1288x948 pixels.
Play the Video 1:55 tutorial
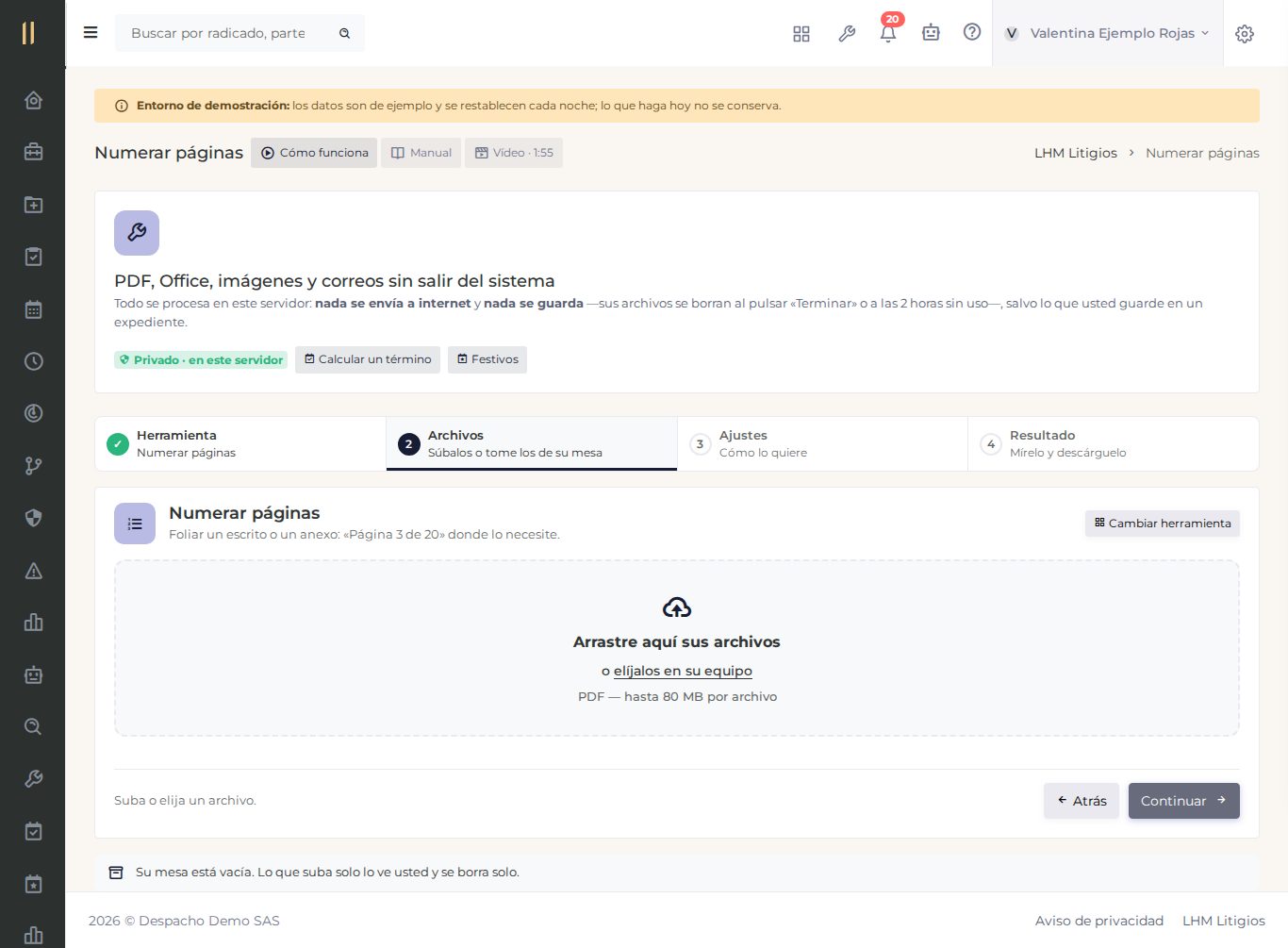514,153
